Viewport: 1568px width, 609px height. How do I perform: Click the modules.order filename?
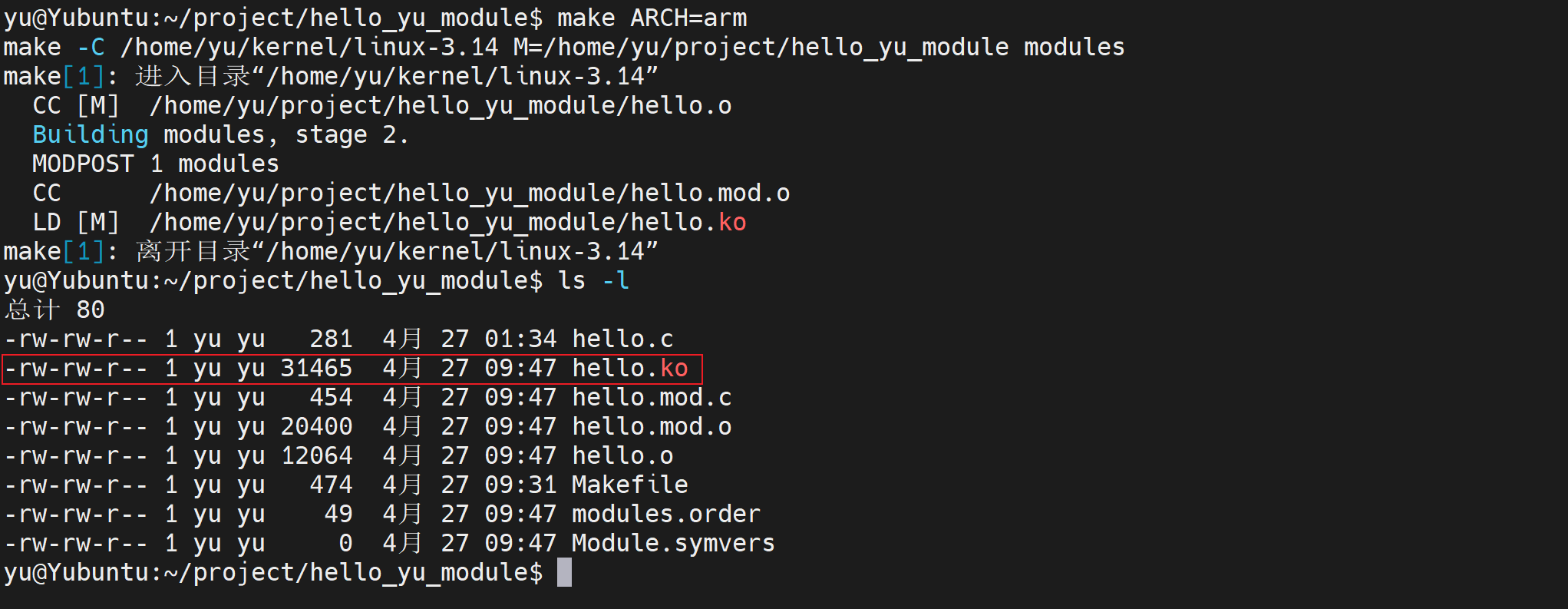pos(666,515)
